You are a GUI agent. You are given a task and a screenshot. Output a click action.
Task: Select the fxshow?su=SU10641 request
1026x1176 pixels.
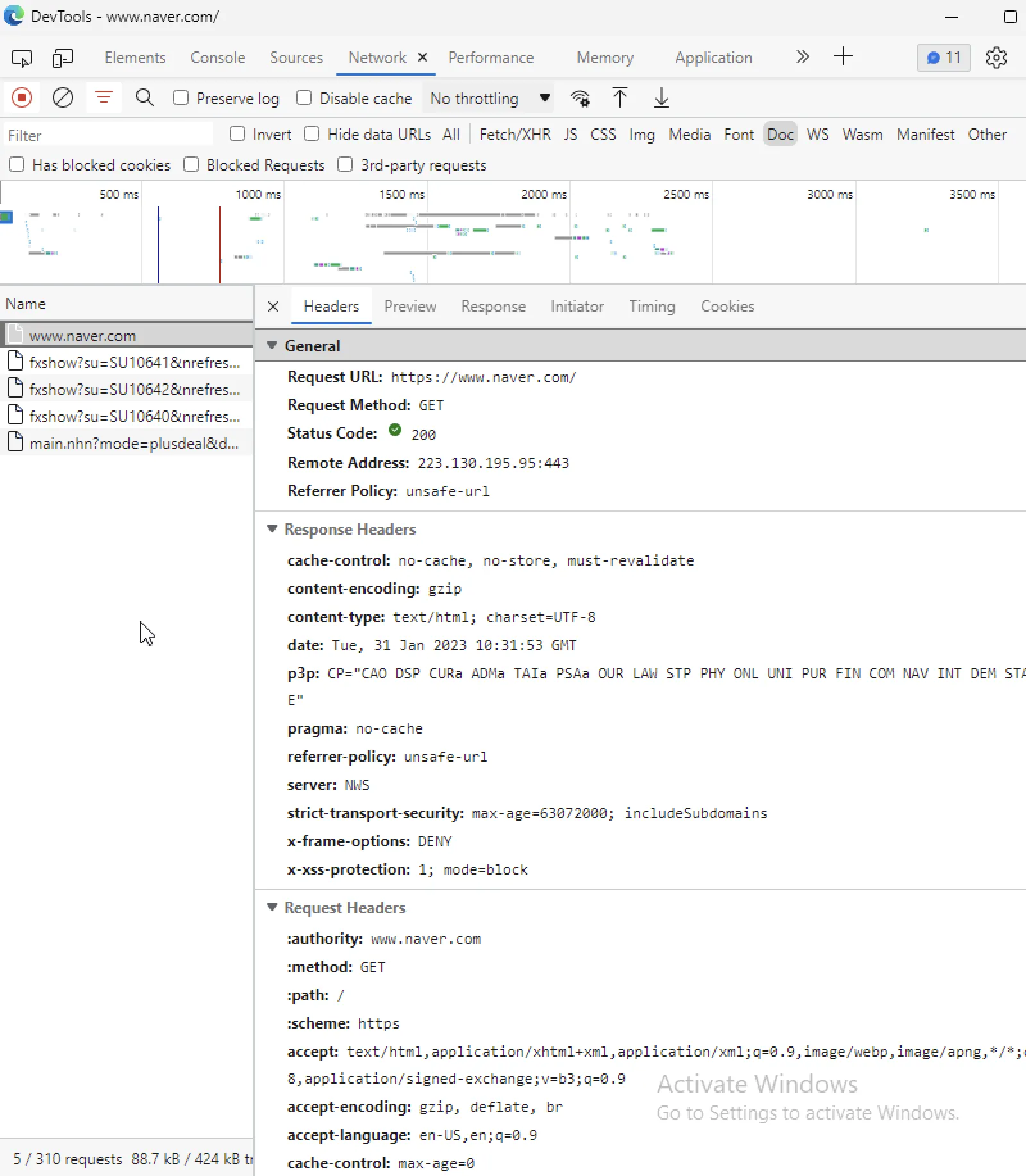[x=126, y=362]
